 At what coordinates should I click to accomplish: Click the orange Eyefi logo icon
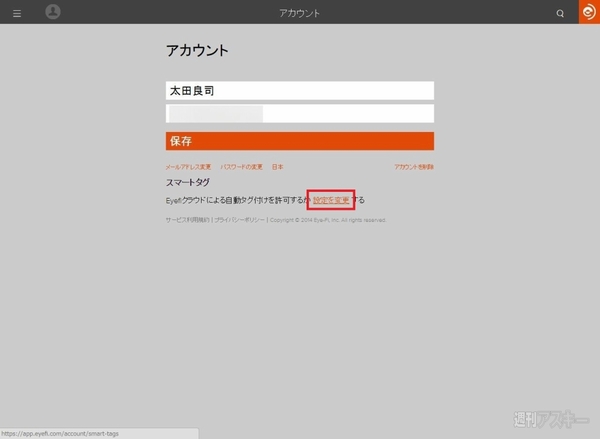coord(589,12)
